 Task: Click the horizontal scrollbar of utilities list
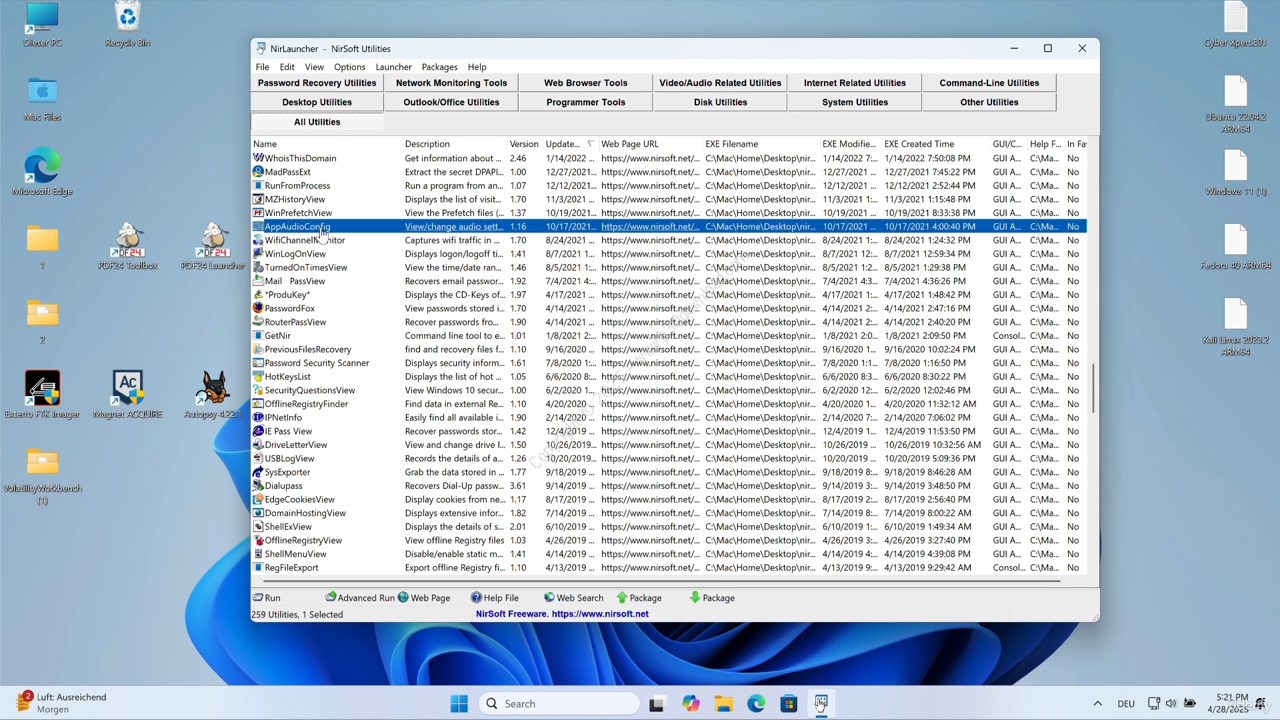click(660, 580)
